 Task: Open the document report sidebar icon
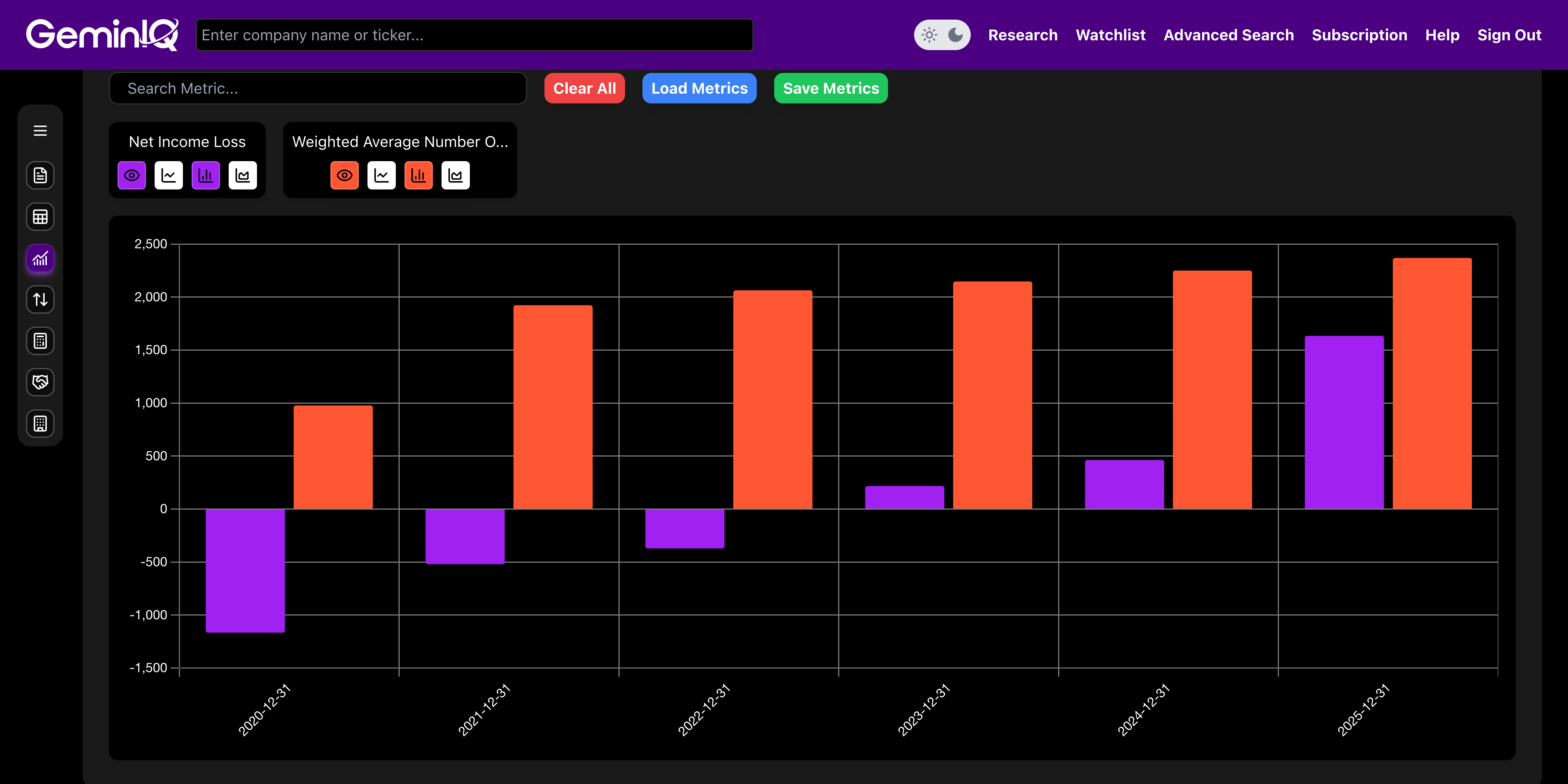pos(40,175)
